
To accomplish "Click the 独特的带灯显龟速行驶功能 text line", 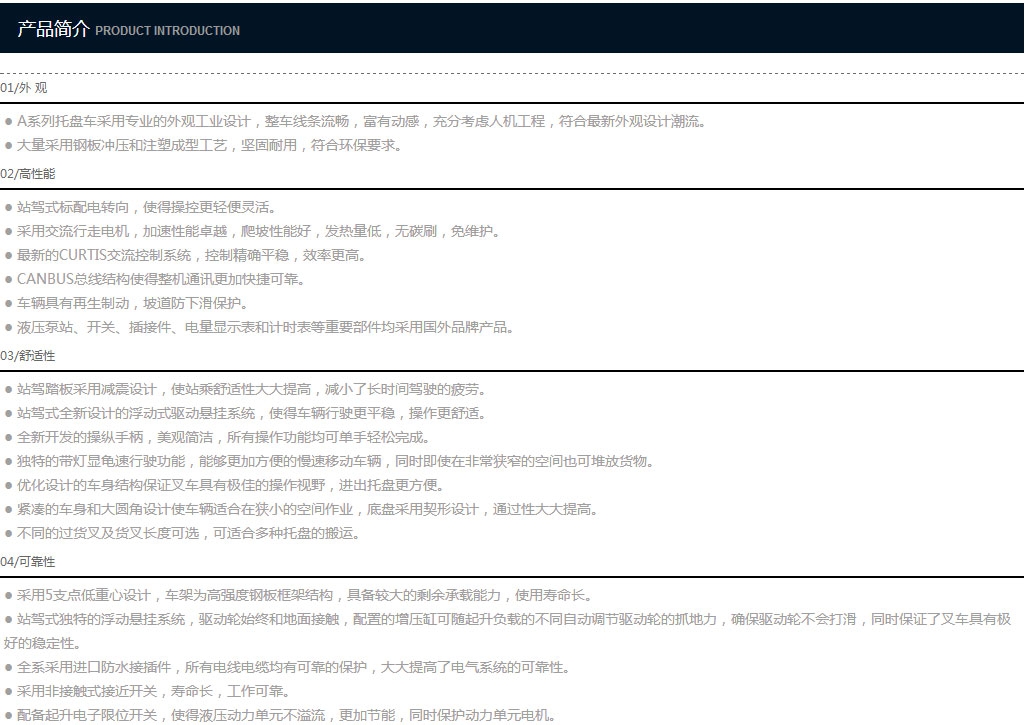I will 335,462.
